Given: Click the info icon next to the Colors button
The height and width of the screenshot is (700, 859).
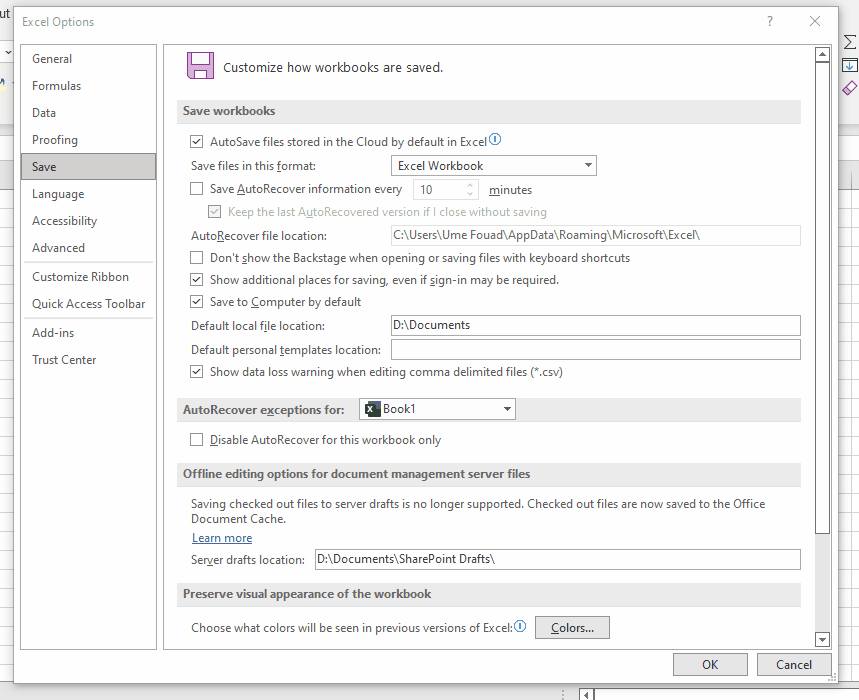Looking at the screenshot, I should pos(520,627).
